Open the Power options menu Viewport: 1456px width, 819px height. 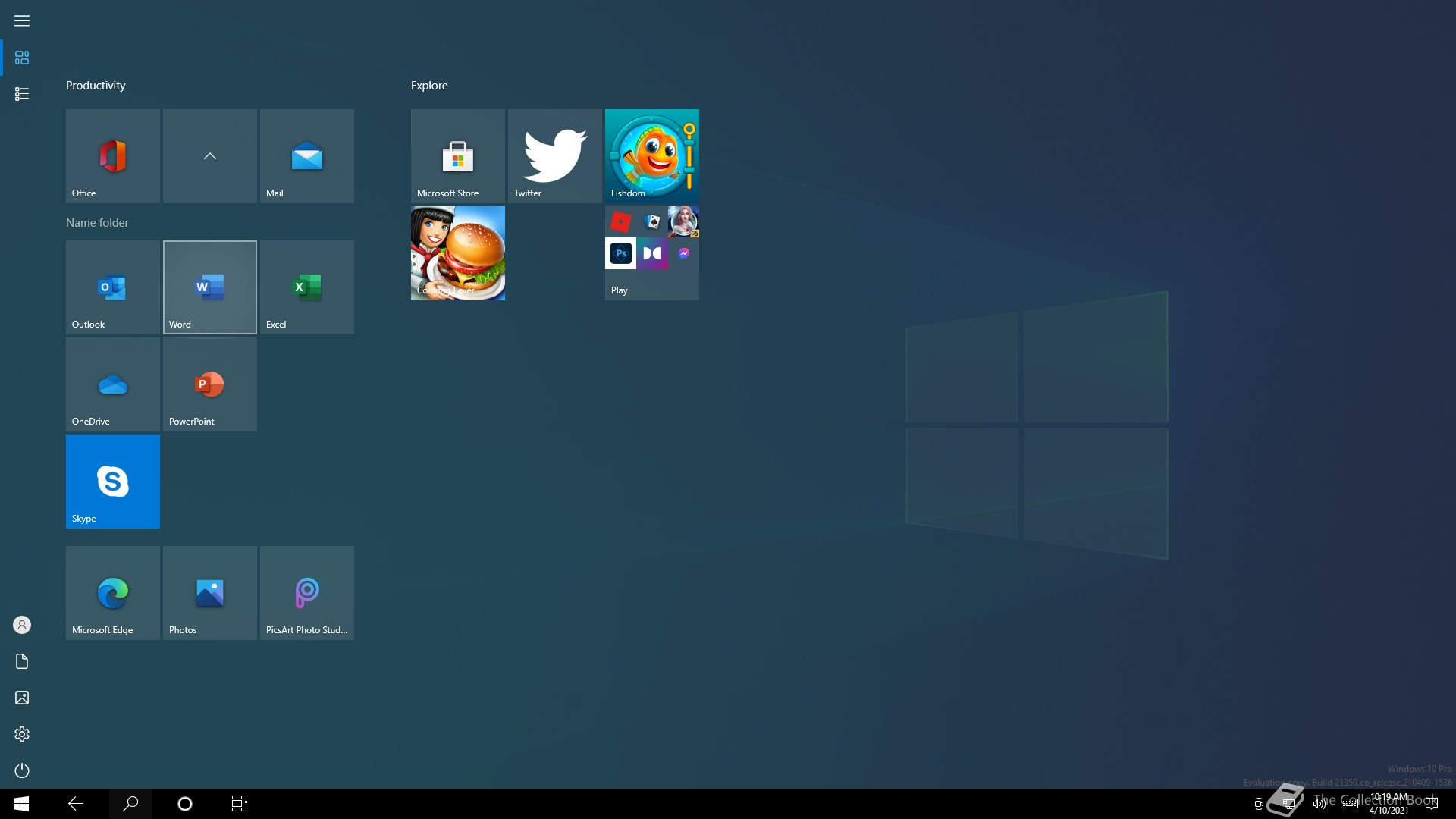point(22,770)
